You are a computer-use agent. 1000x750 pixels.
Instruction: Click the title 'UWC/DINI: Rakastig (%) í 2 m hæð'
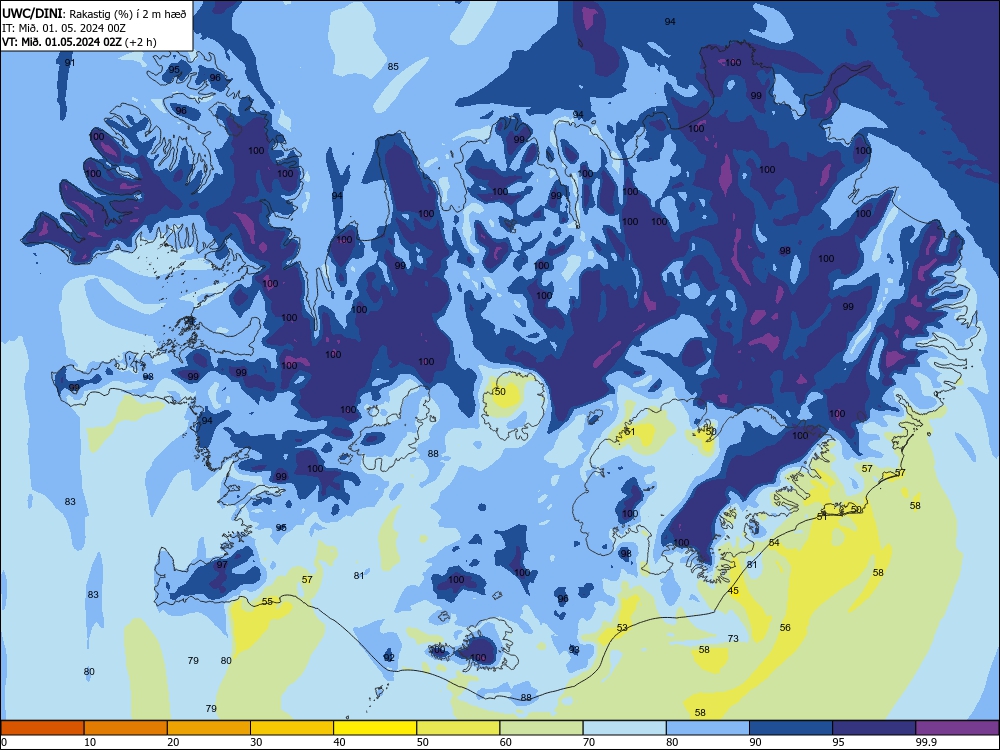click(x=94, y=14)
